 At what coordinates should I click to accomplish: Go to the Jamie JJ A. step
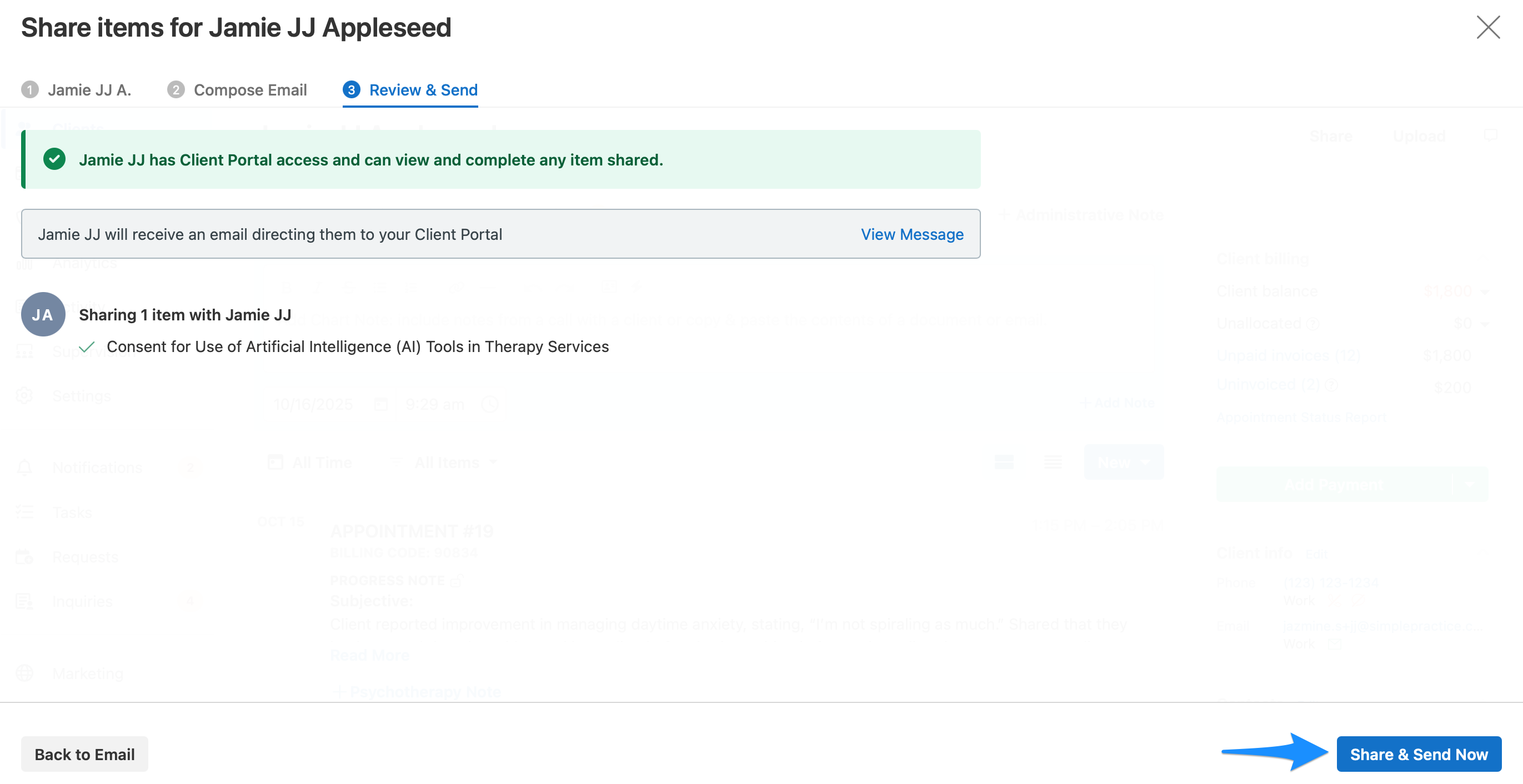[89, 90]
